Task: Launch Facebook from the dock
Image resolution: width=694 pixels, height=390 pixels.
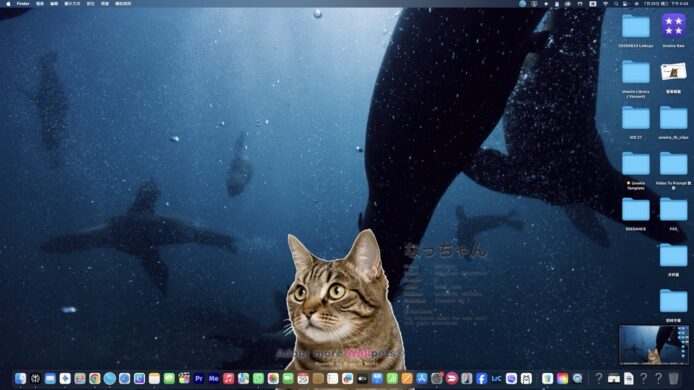Action: coord(482,378)
